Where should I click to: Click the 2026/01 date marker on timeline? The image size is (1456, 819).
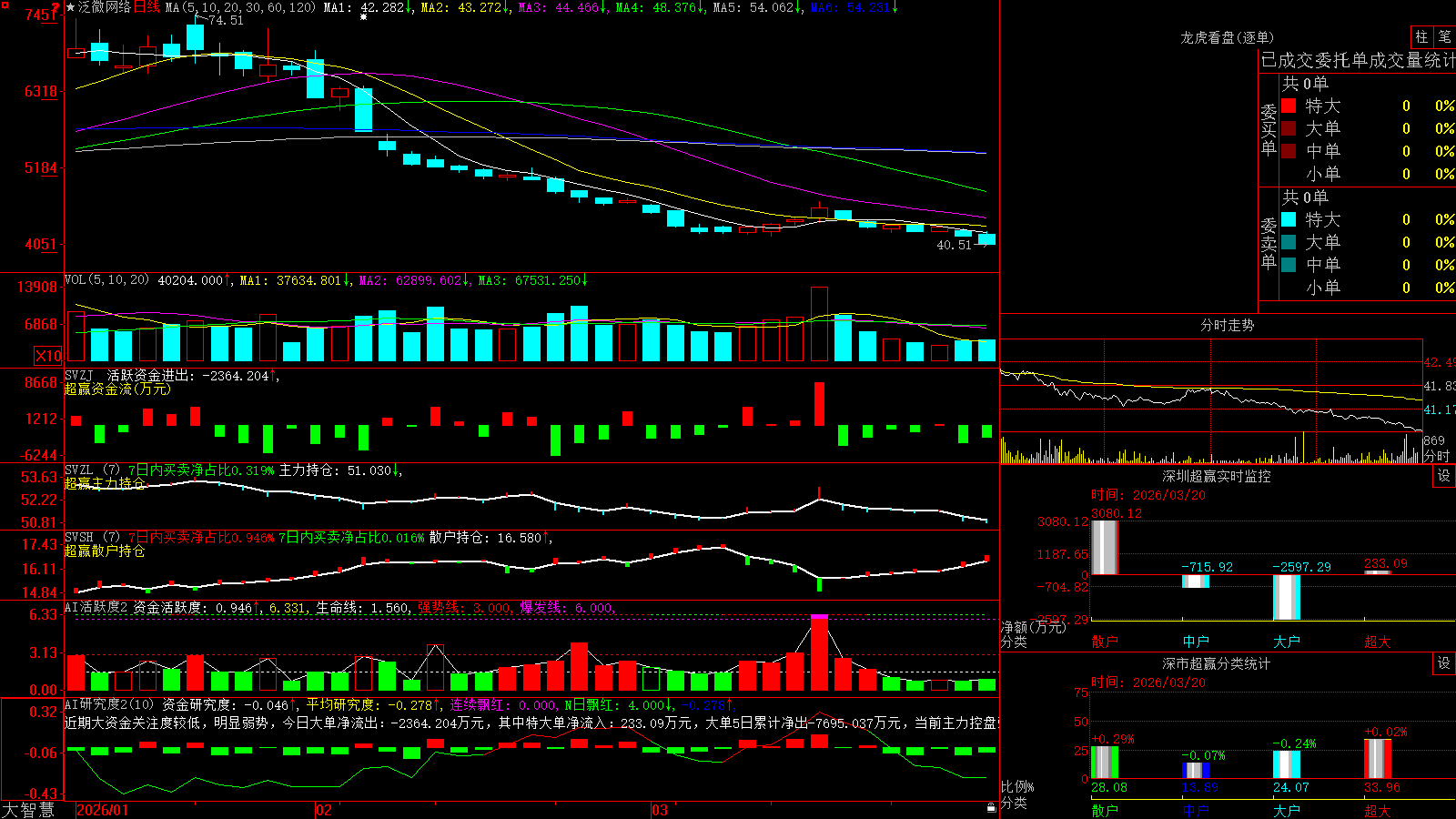point(103,809)
